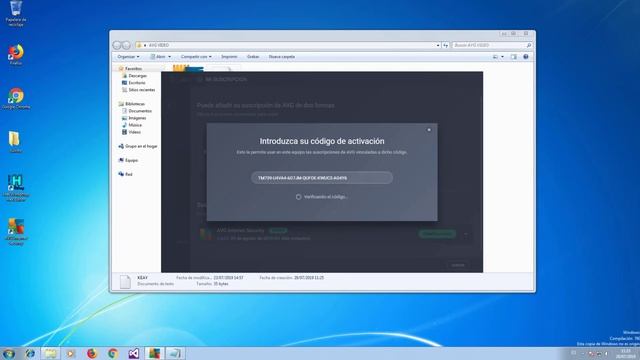Open the HxD editor desktop shortcut

pyautogui.click(x=16, y=187)
